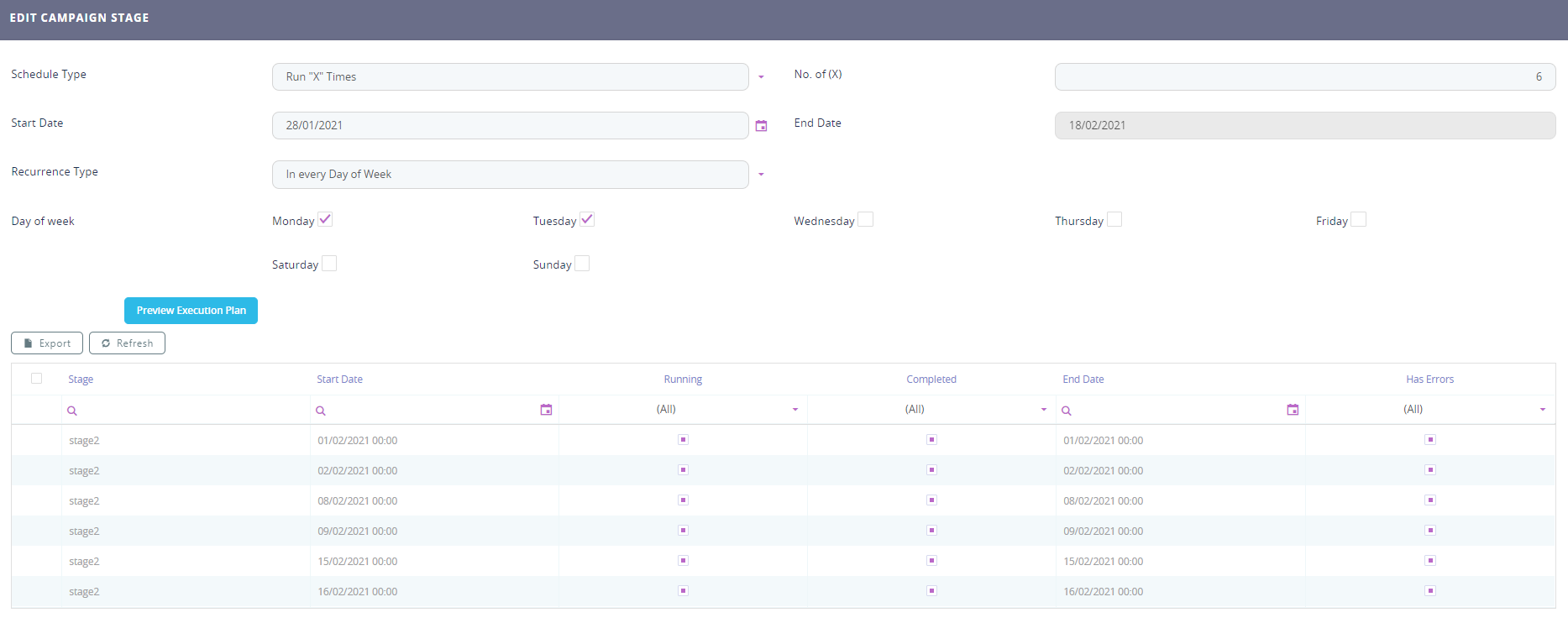The height and width of the screenshot is (623, 1568).
Task: Click calendar icon in End Date column filter
Action: click(x=1293, y=410)
